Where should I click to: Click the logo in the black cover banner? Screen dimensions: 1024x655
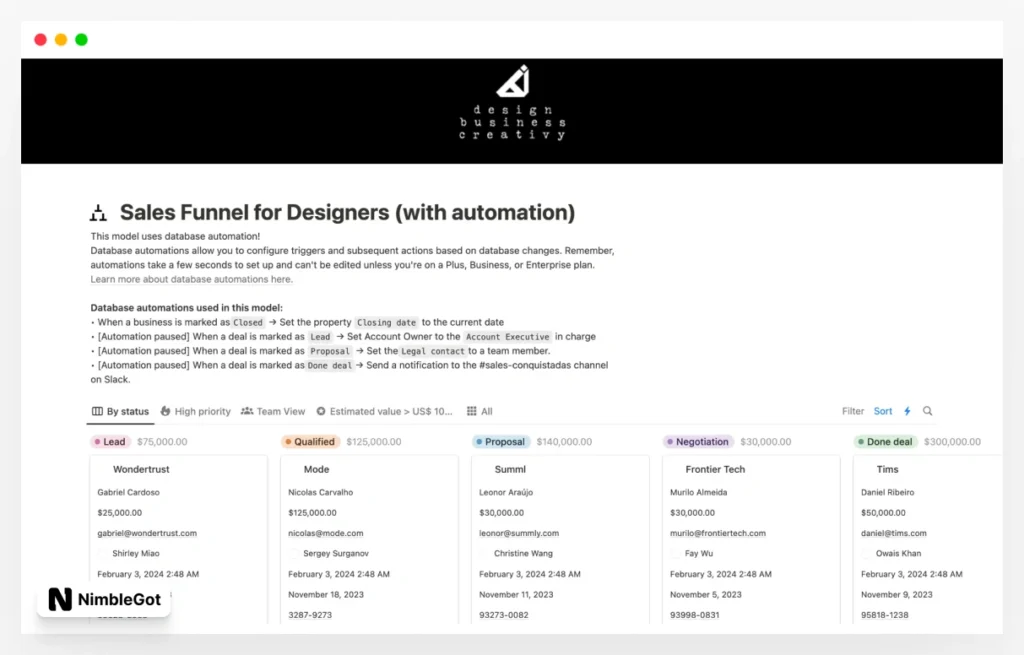click(512, 81)
